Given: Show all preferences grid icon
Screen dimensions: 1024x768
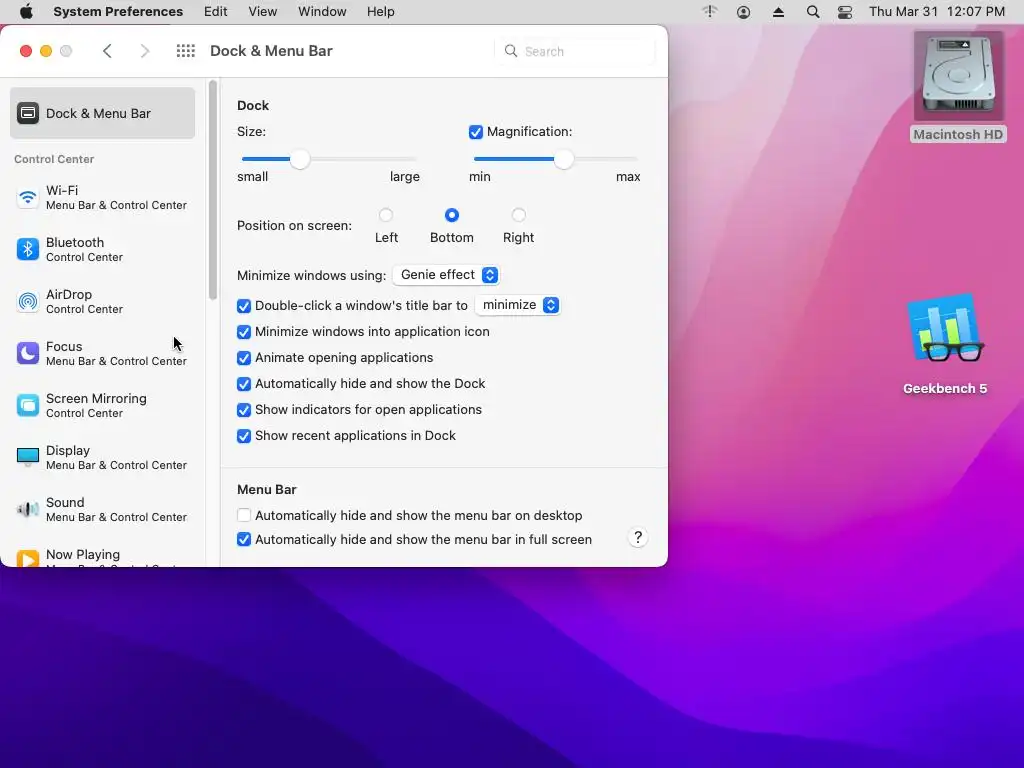Looking at the screenshot, I should (x=185, y=51).
